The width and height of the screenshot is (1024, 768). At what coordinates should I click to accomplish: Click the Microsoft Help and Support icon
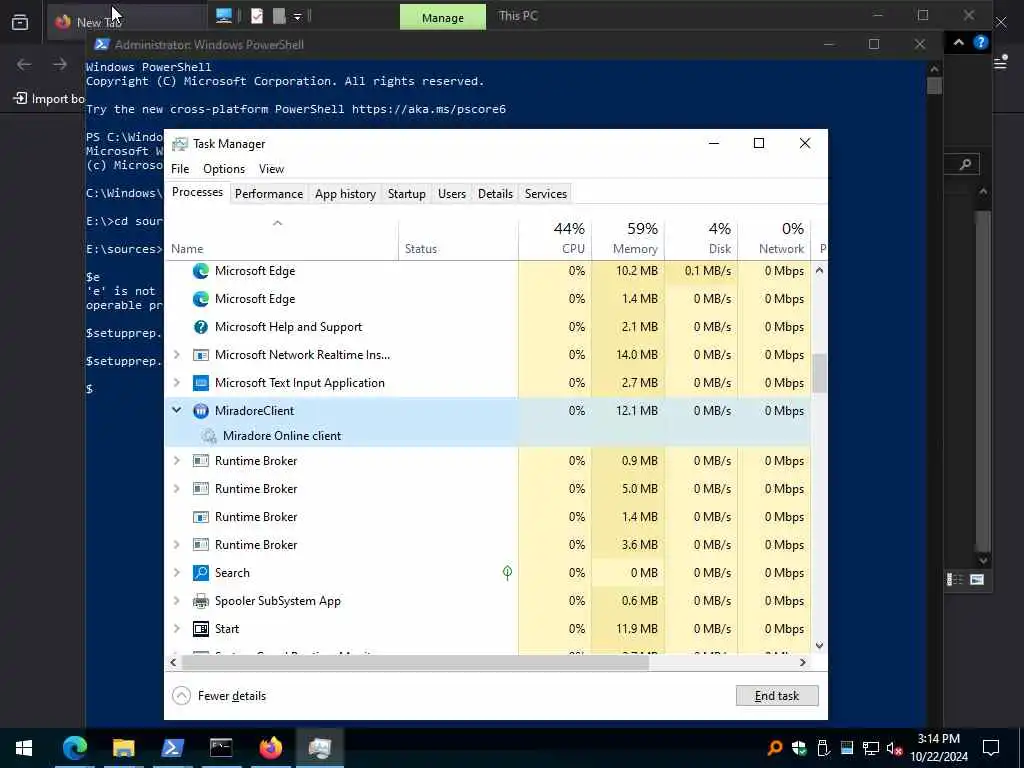click(200, 327)
